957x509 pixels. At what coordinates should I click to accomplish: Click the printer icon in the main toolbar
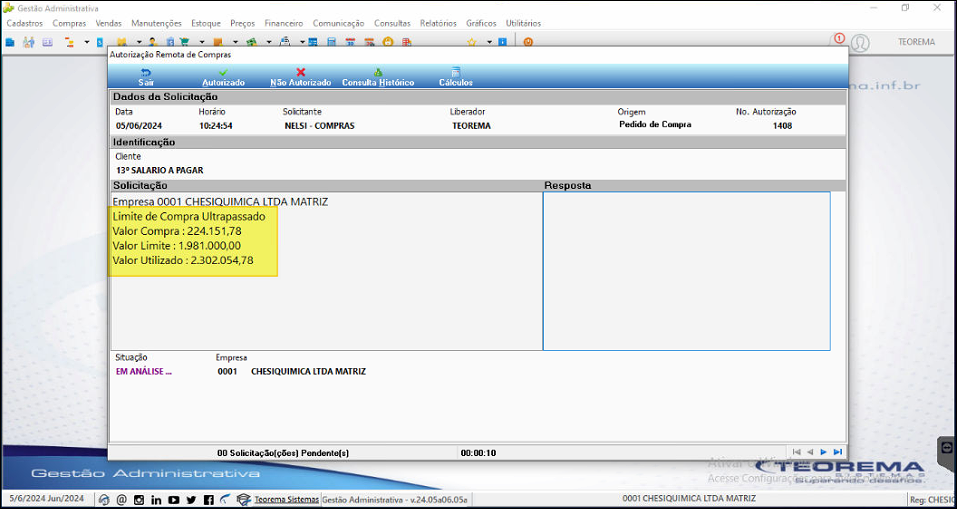[285, 42]
